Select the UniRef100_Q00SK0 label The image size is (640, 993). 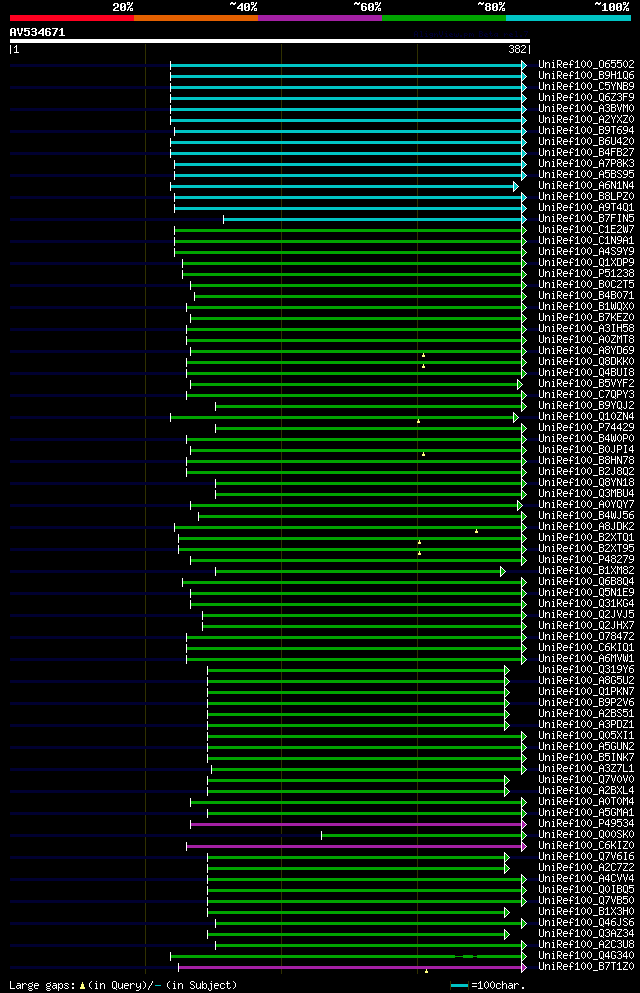[x=586, y=835]
